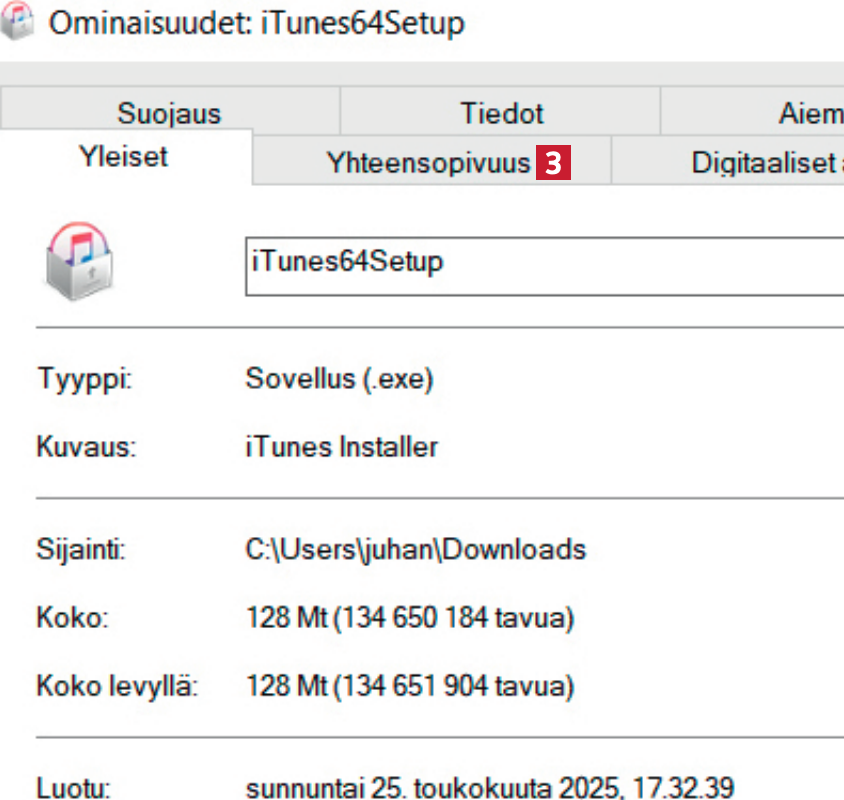The width and height of the screenshot is (844, 800).
Task: Click the Tyyppi label
Action: click(85, 379)
